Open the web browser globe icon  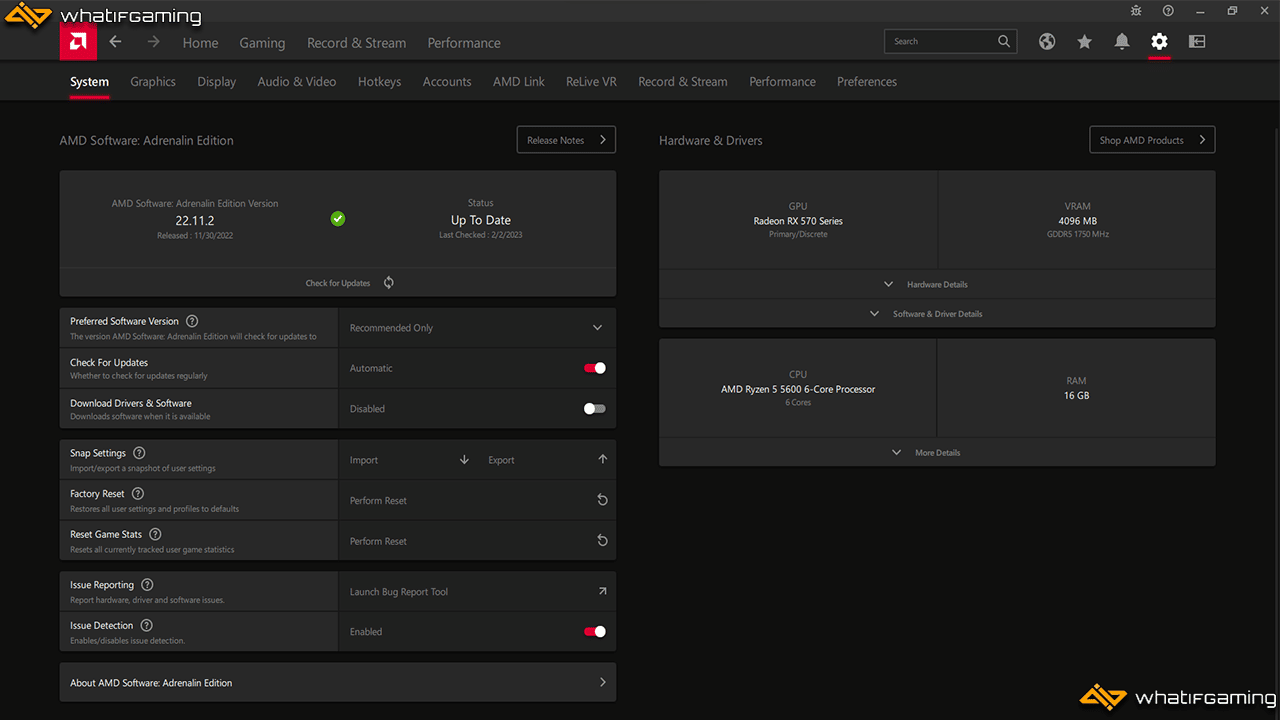[x=1047, y=42]
